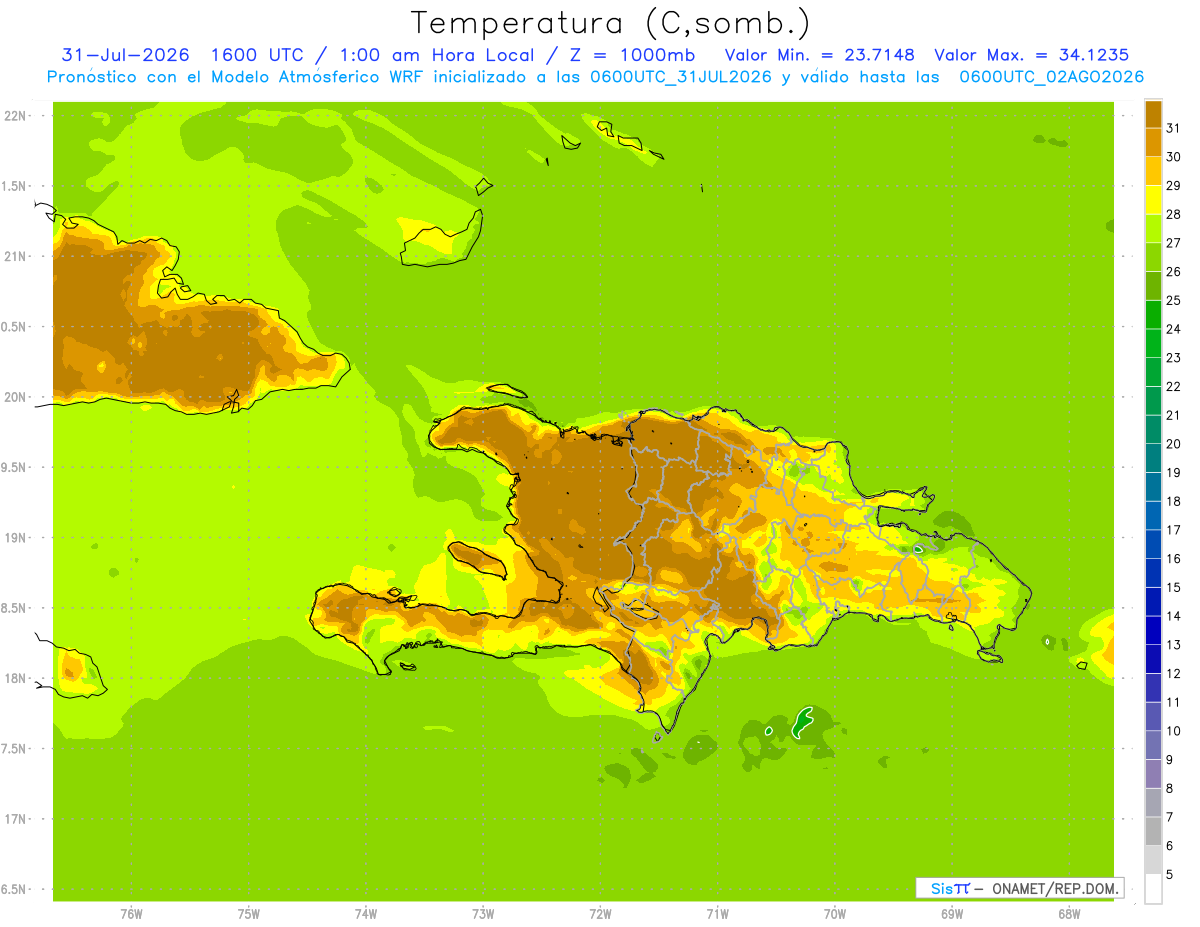Click legend value 5 on color scale
This screenshot has height=927, width=1200.
[x=1170, y=875]
